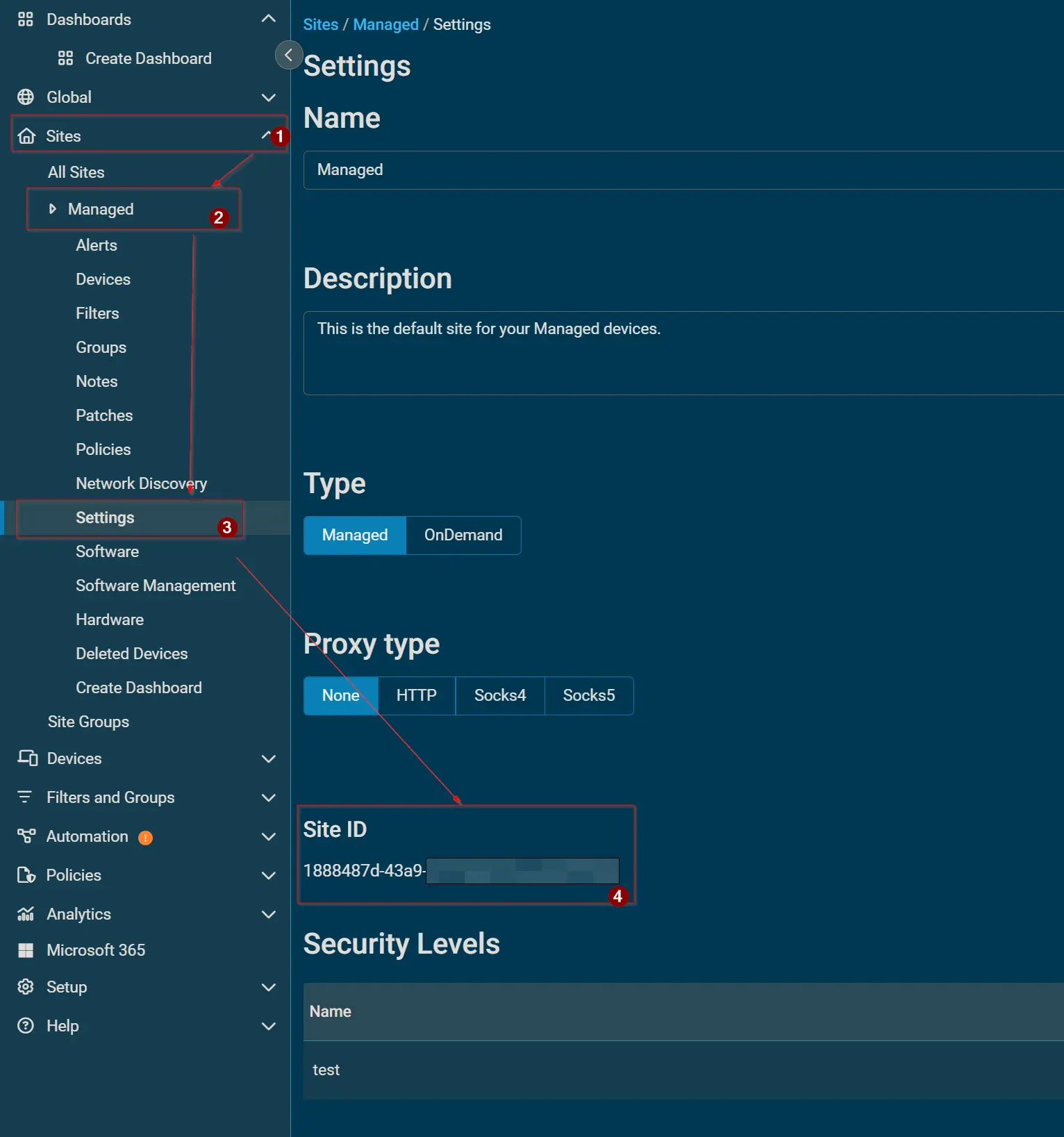Click the Managed breadcrumb link

click(x=385, y=24)
